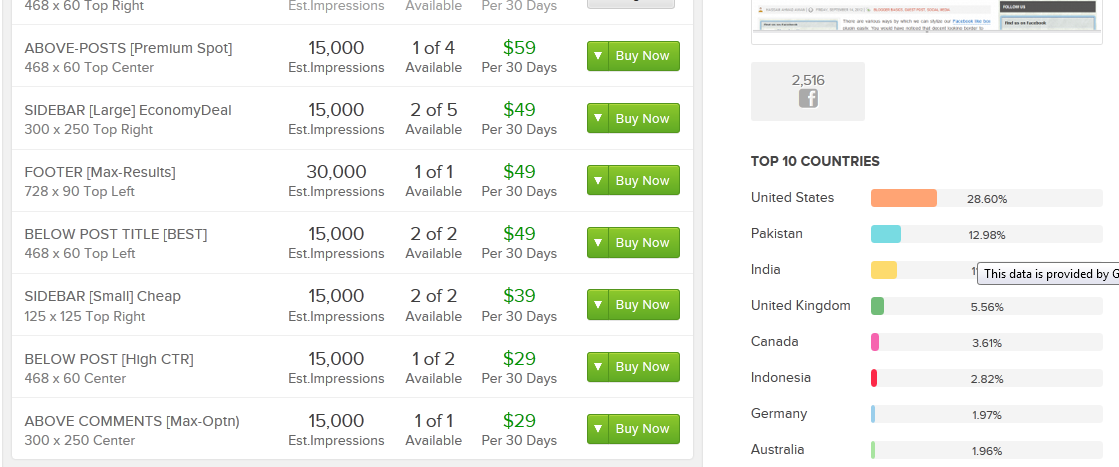Screen dimensions: 1119x467
Task: Buy the $39 SIDEBAR Small Cheap ad
Action: click(644, 305)
